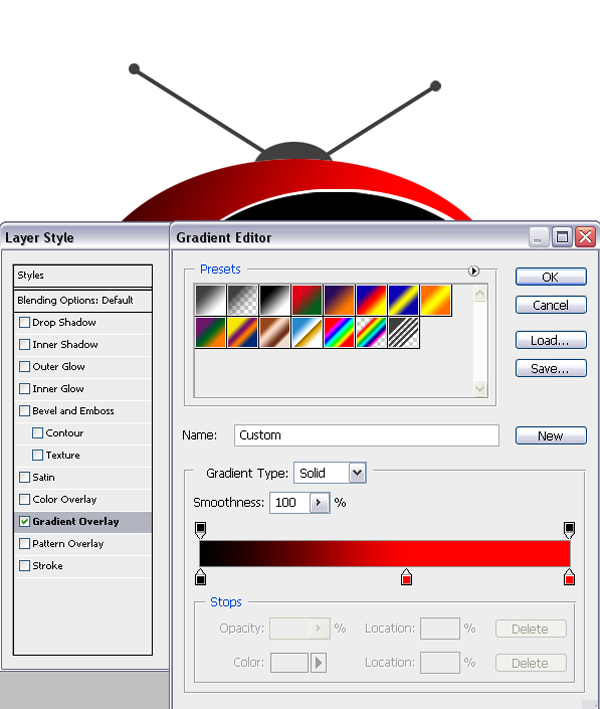600x709 pixels.
Task: Enable the Drop Shadow checkbox
Action: [24, 322]
